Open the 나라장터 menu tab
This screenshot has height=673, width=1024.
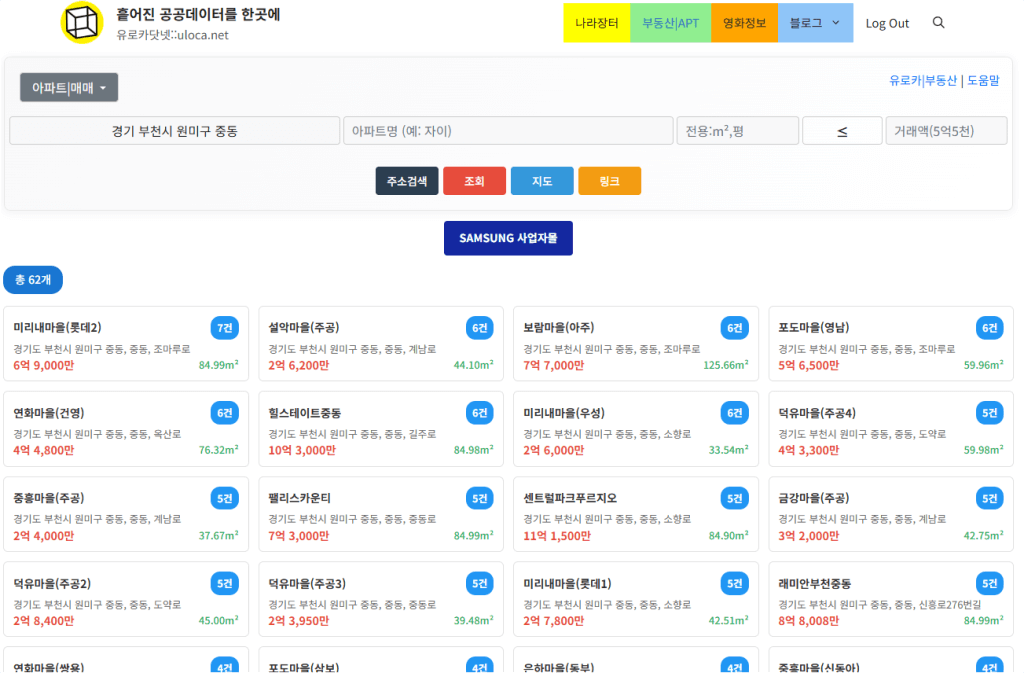point(596,23)
